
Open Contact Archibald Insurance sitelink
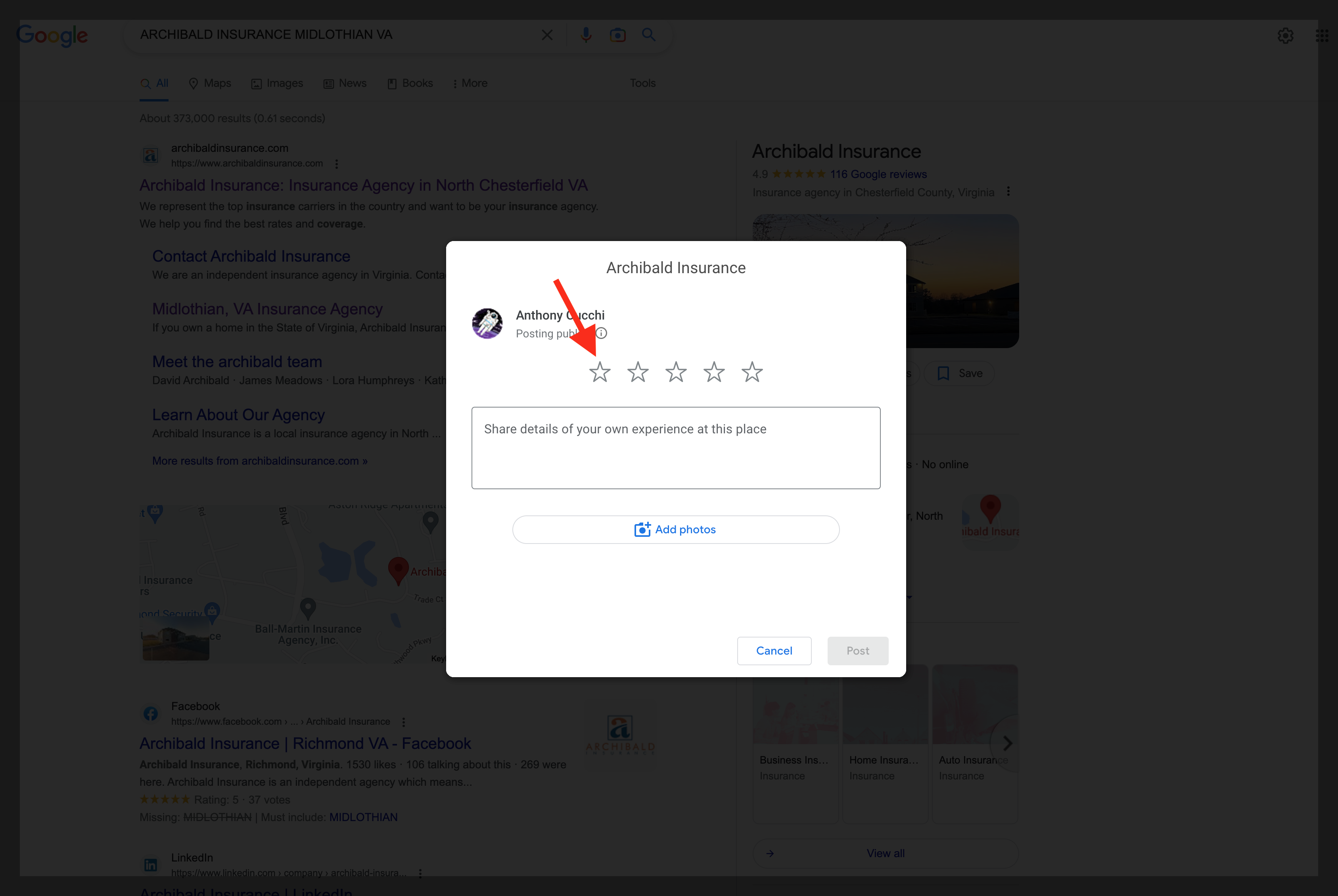[x=251, y=256]
